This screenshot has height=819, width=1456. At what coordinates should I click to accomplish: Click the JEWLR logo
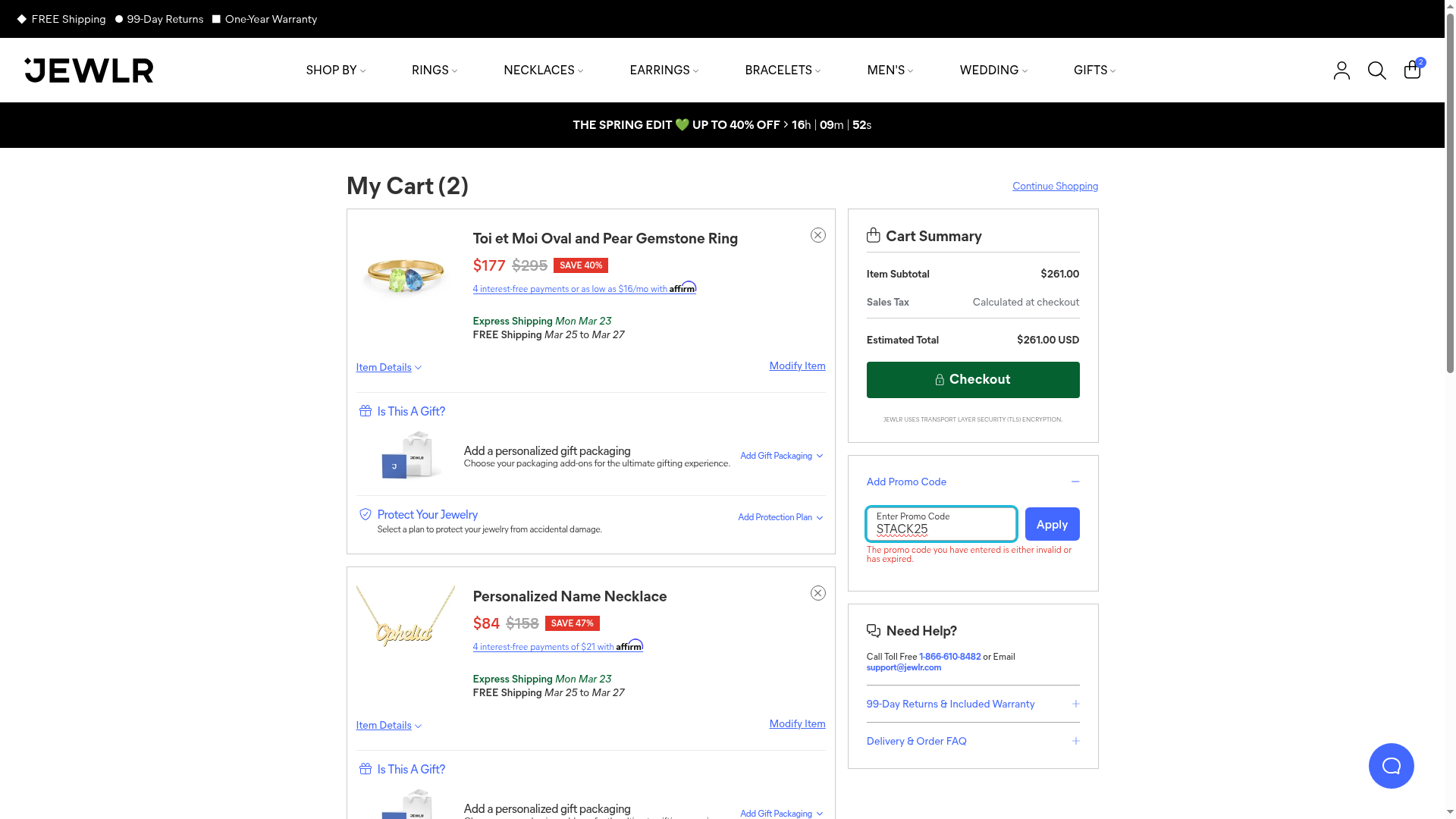89,71
